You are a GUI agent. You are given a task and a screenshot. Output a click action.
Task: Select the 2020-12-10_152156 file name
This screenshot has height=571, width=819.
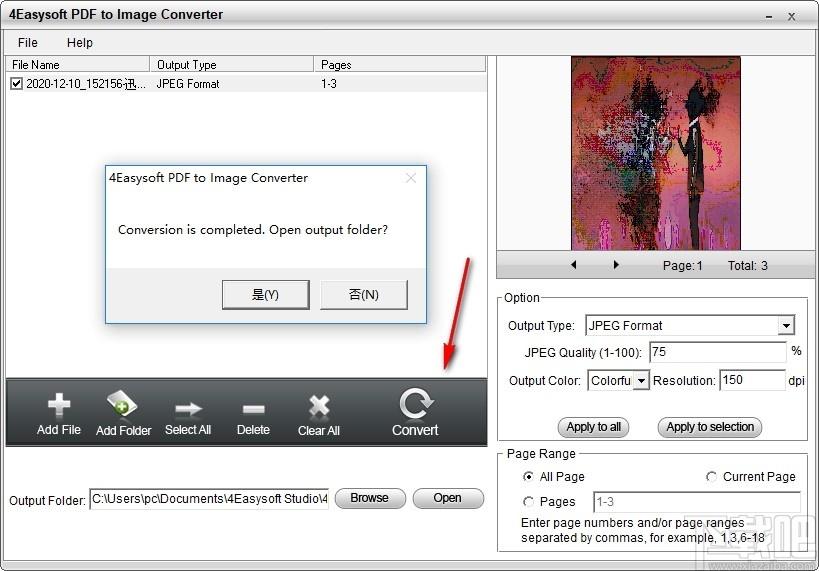[86, 84]
